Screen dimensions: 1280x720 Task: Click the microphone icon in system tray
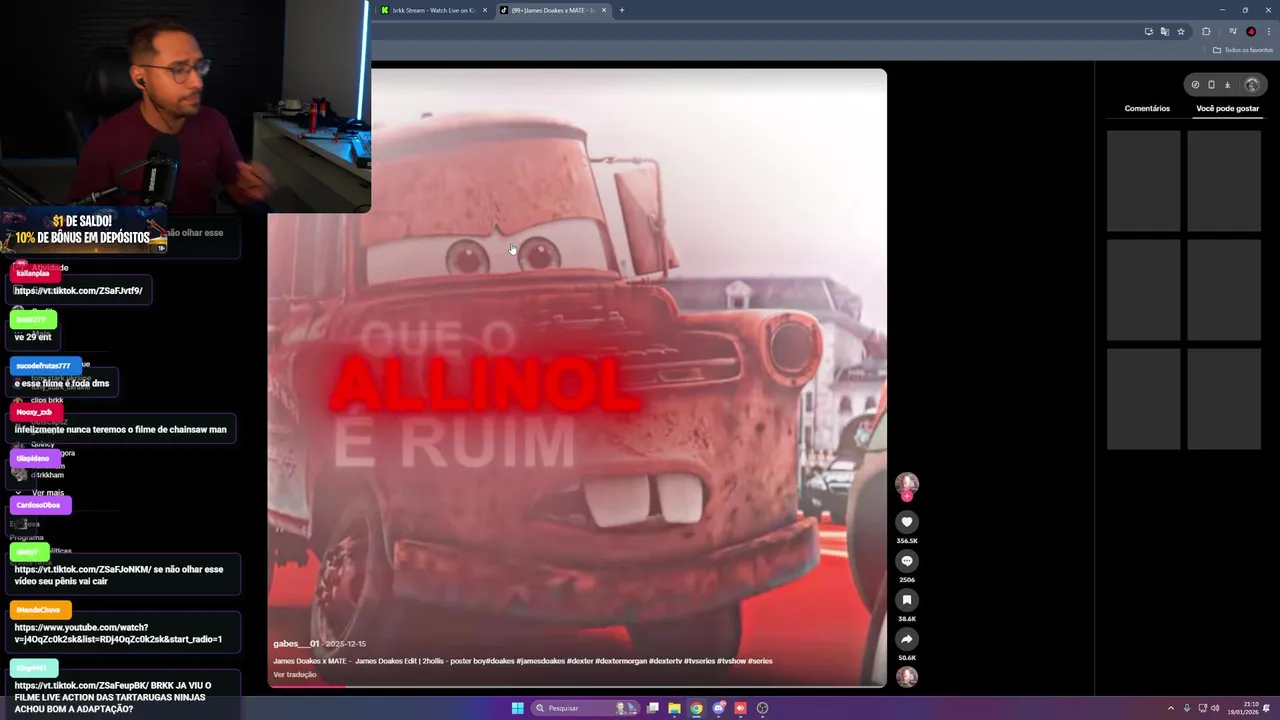(1187, 708)
